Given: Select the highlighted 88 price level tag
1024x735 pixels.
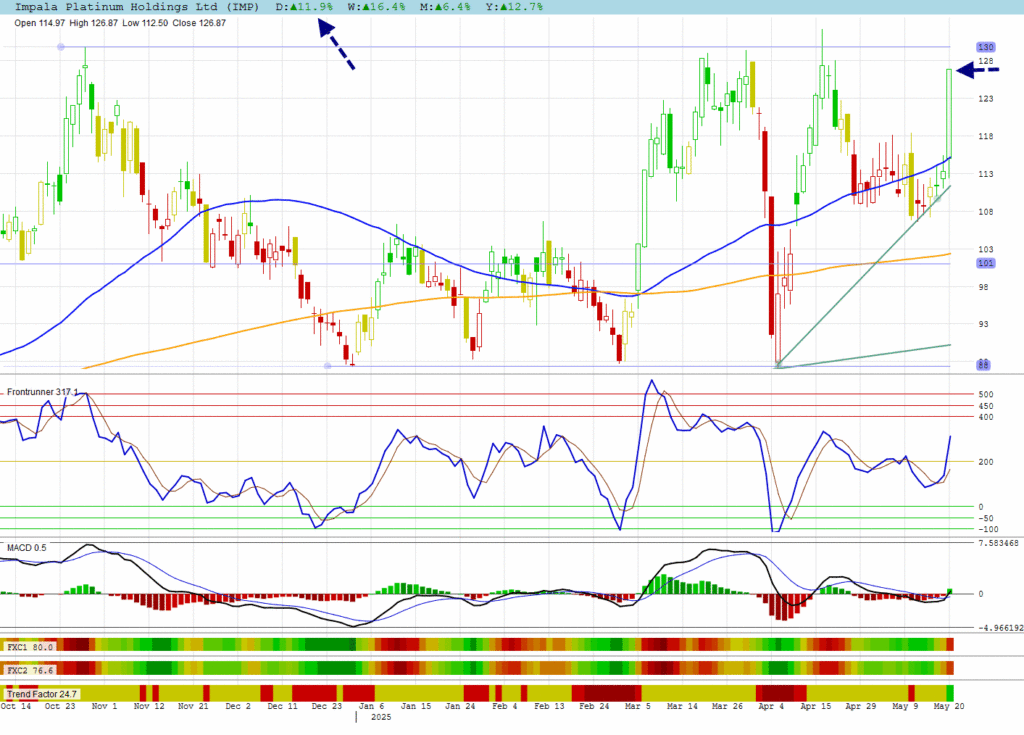Looking at the screenshot, I should 984,365.
